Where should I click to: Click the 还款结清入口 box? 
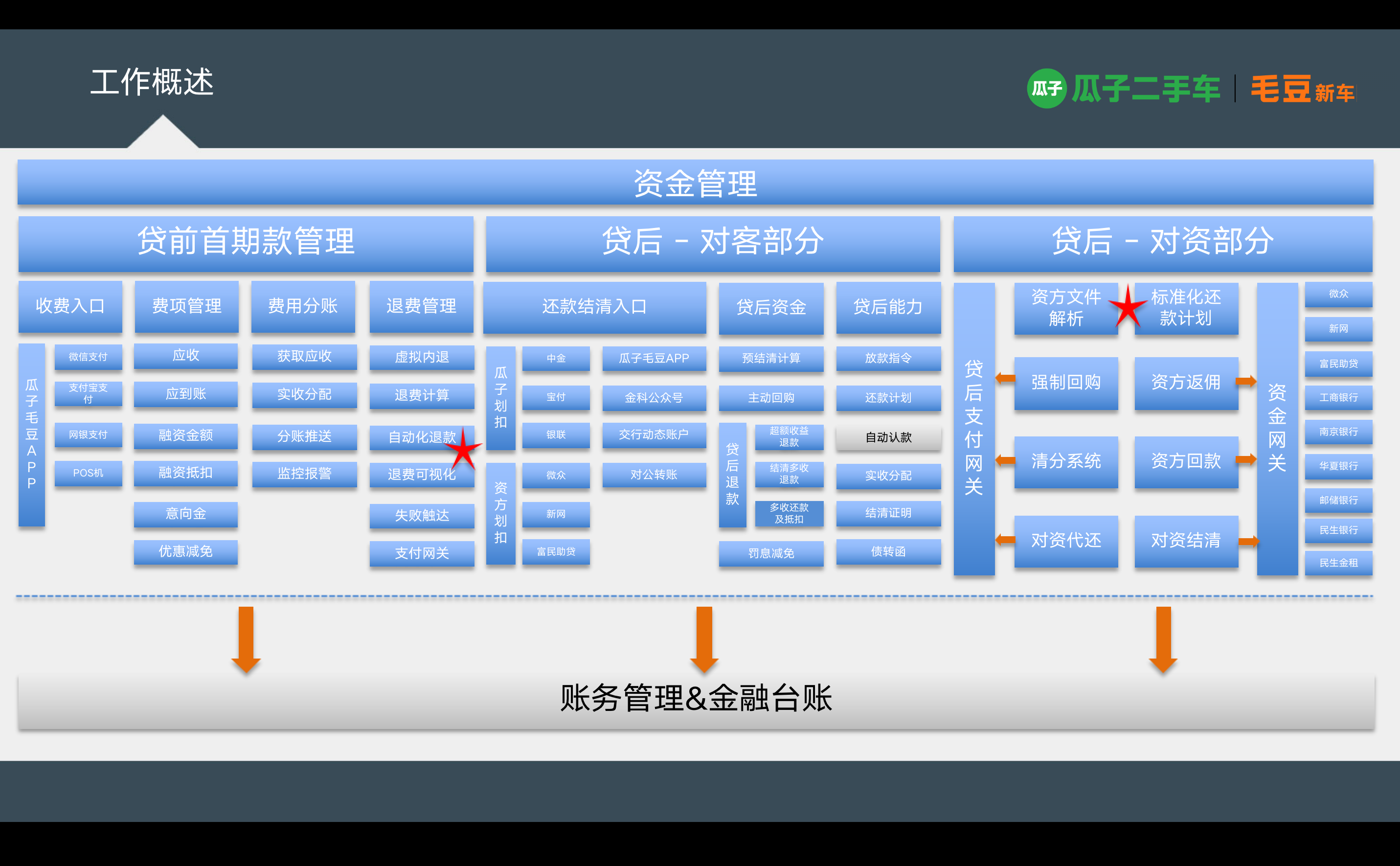click(x=594, y=307)
